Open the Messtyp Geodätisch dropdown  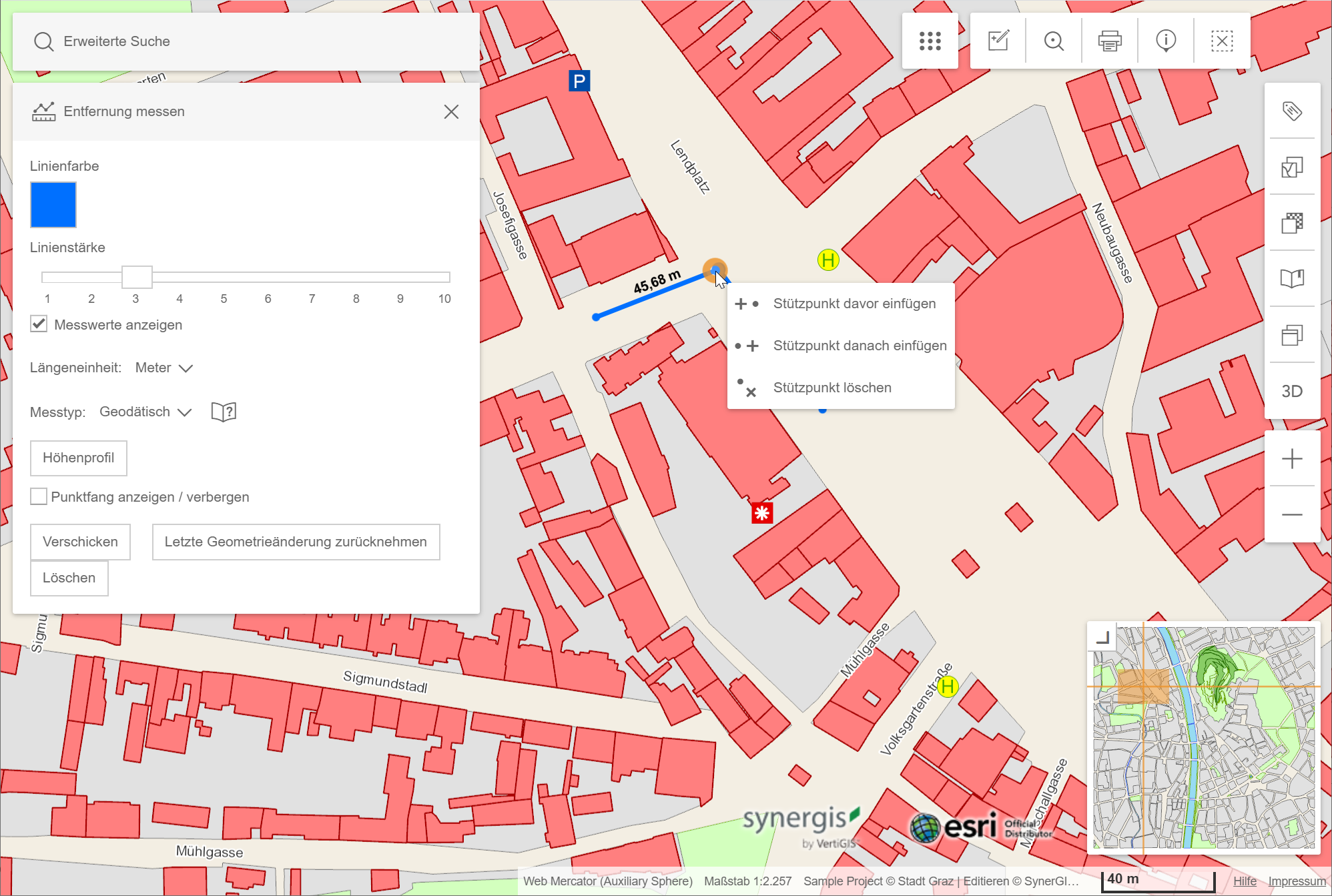pos(145,412)
